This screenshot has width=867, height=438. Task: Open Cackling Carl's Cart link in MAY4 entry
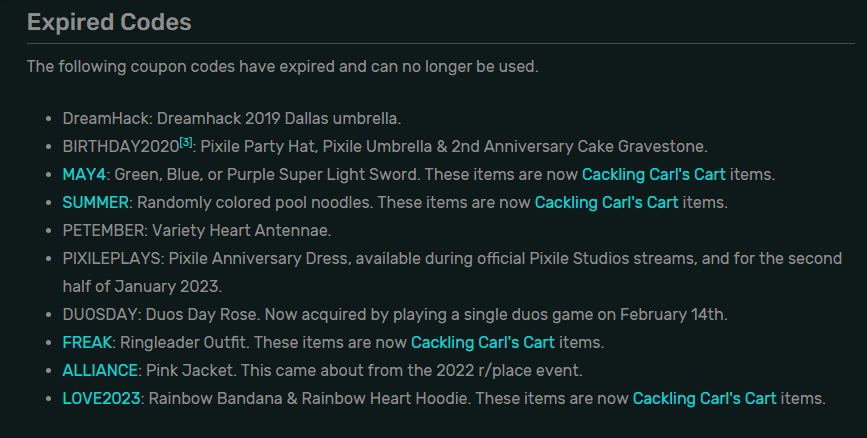pyautogui.click(x=654, y=174)
